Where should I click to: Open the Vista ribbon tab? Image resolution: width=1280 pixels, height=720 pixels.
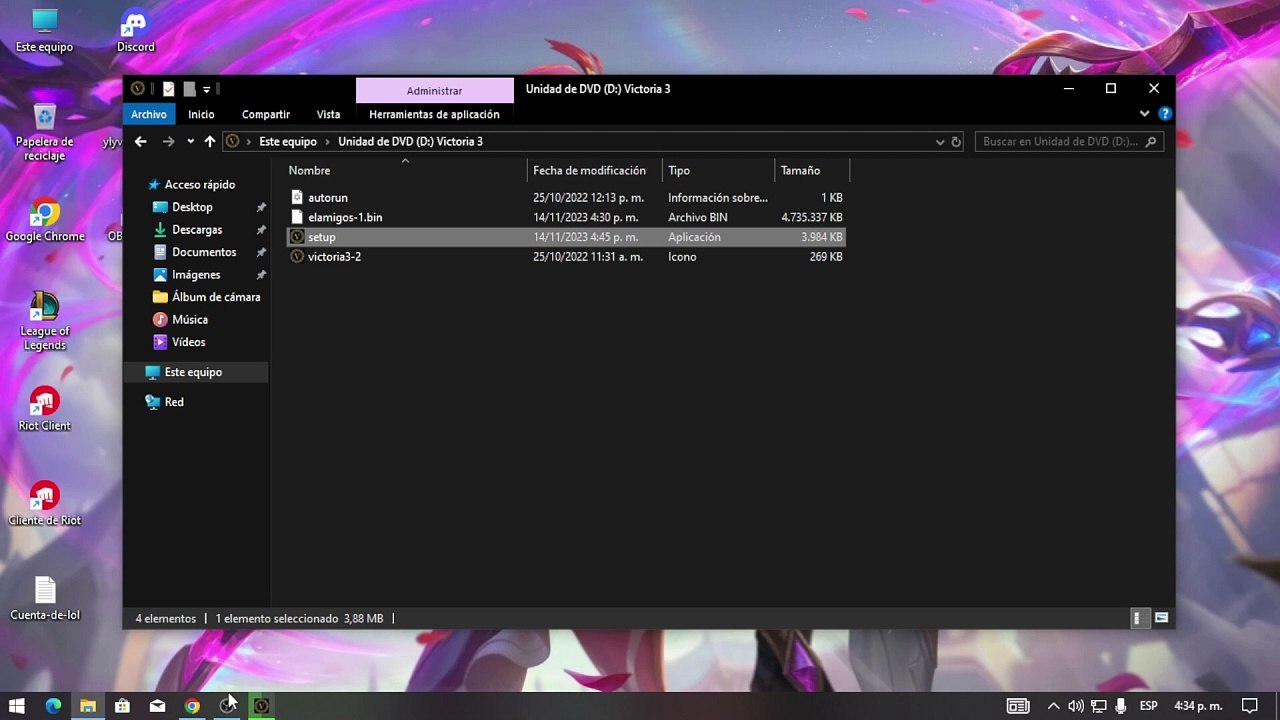click(328, 114)
